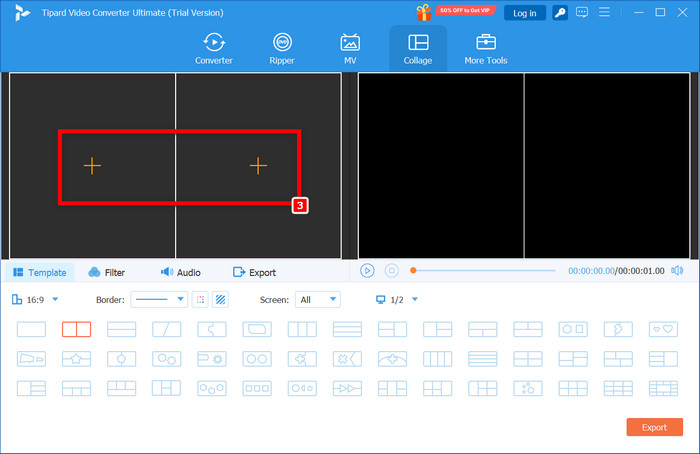Choose the heart-shaped split template
The height and width of the screenshot is (454, 700).
tap(663, 329)
